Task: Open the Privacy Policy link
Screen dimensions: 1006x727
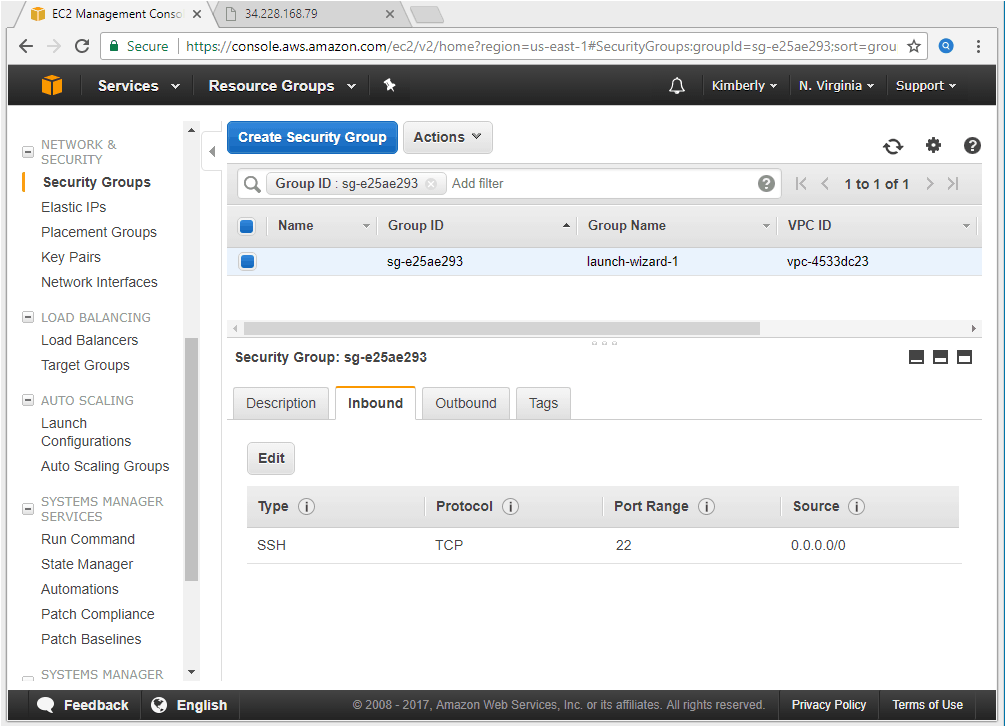Action: coord(829,705)
